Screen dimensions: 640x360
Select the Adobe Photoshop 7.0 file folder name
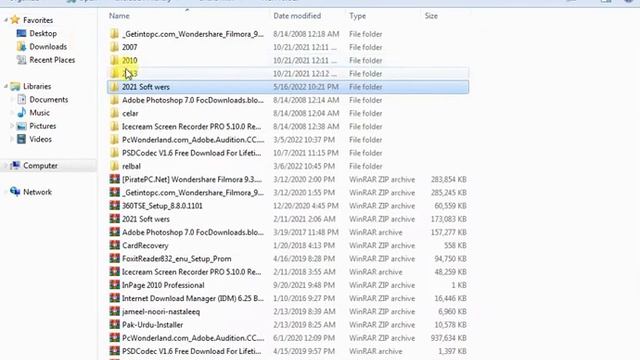193,100
